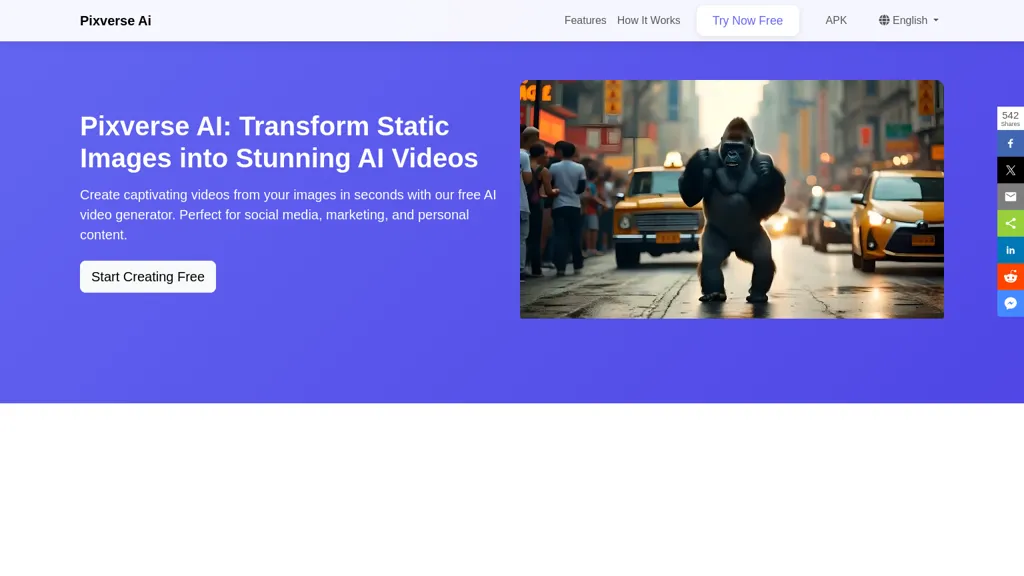Image resolution: width=1024 pixels, height=576 pixels.
Task: Click the Try Now Free button
Action: (x=748, y=20)
